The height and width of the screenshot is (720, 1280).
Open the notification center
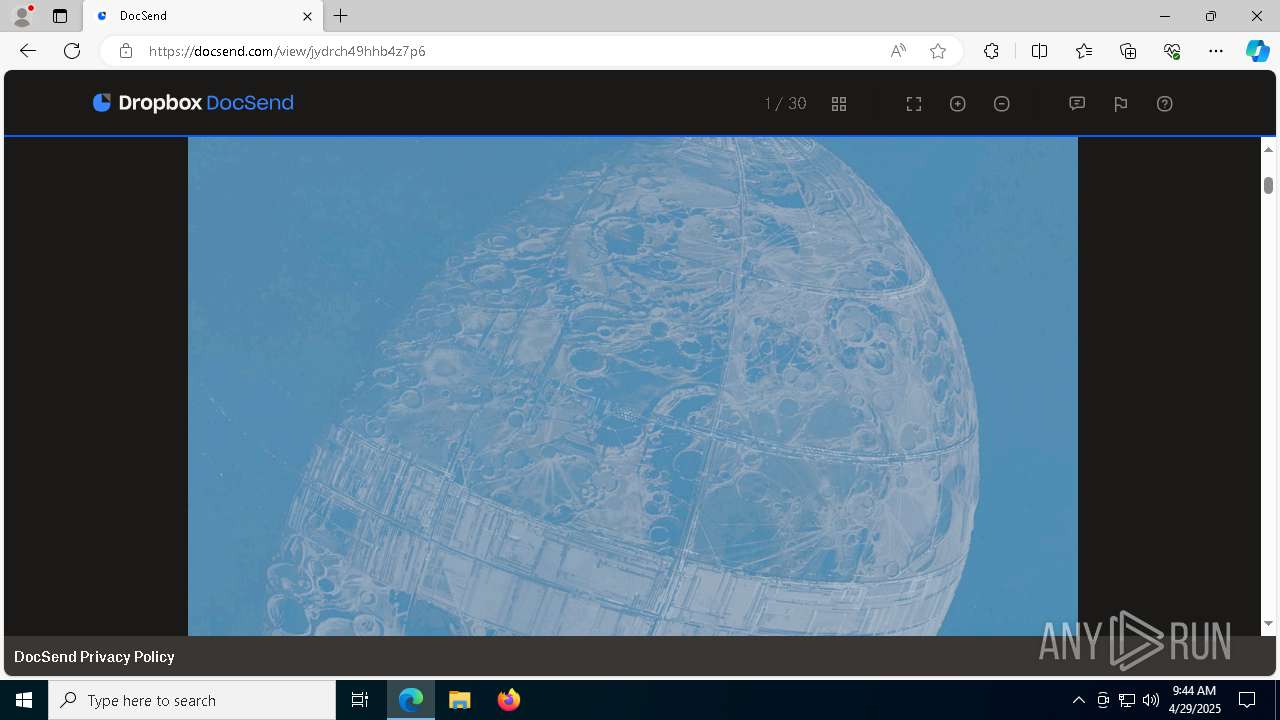click(x=1248, y=700)
